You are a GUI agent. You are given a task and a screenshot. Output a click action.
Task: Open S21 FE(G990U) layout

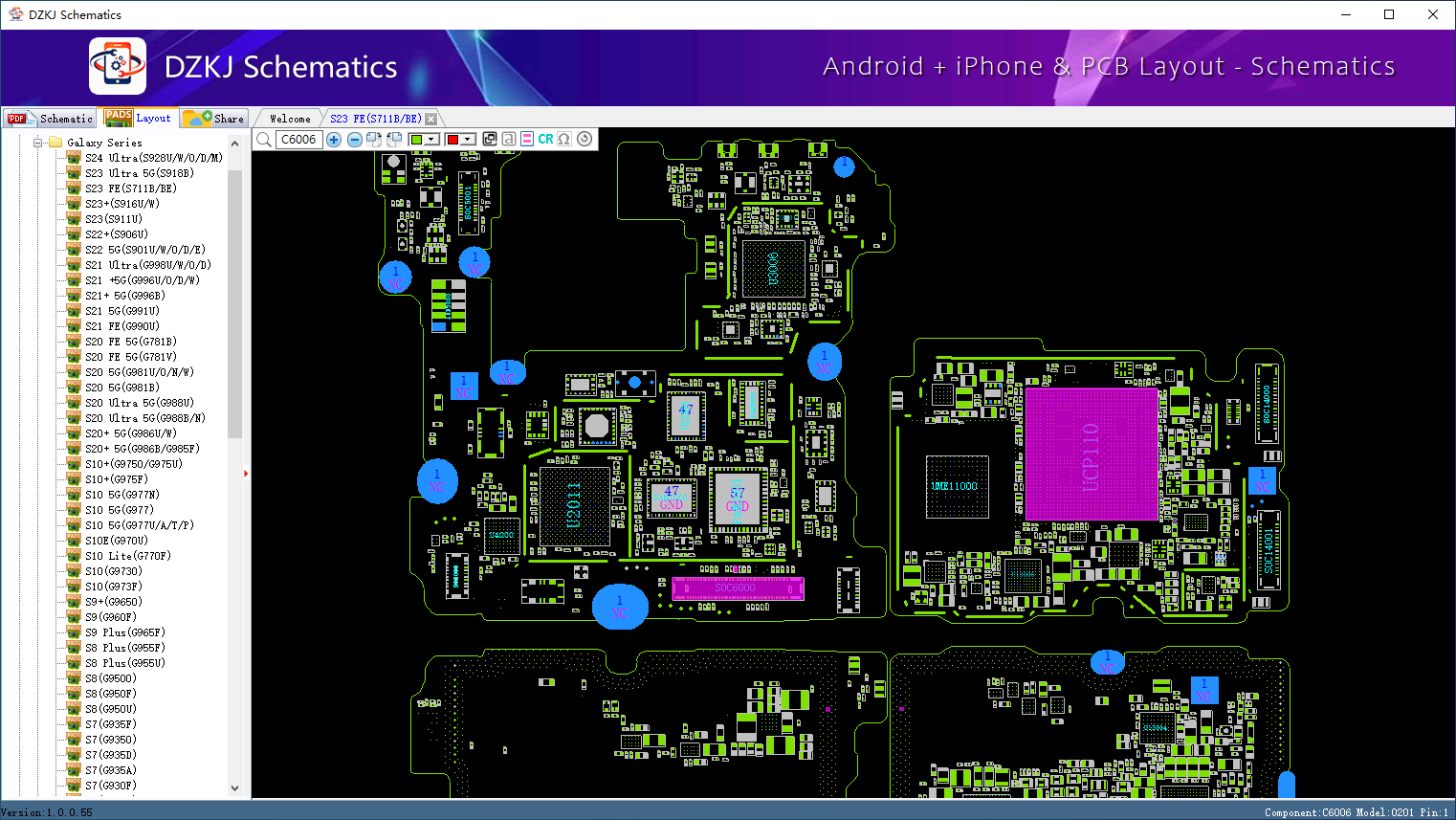pos(121,326)
